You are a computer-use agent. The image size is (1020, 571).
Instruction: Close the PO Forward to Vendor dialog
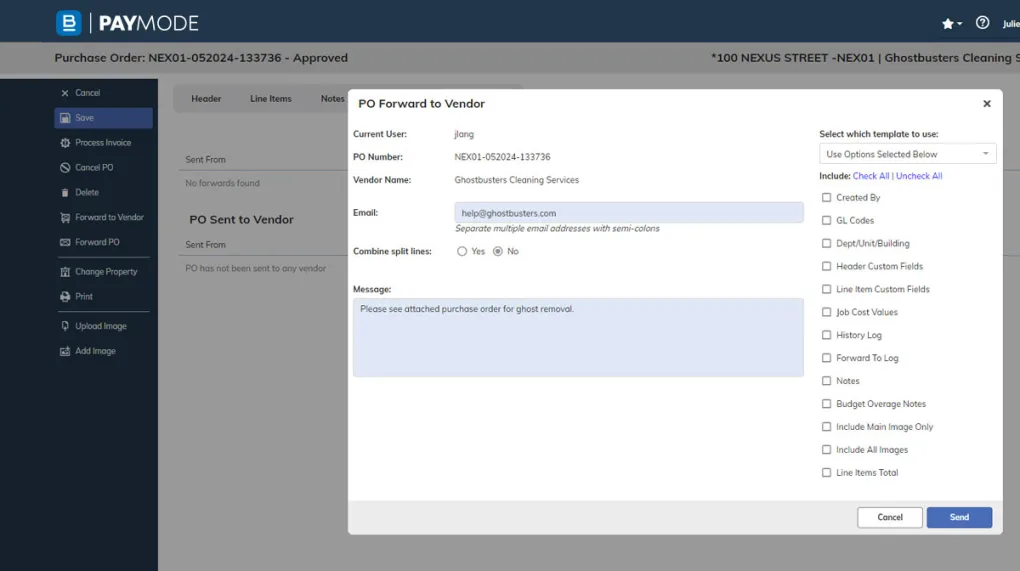(986, 104)
